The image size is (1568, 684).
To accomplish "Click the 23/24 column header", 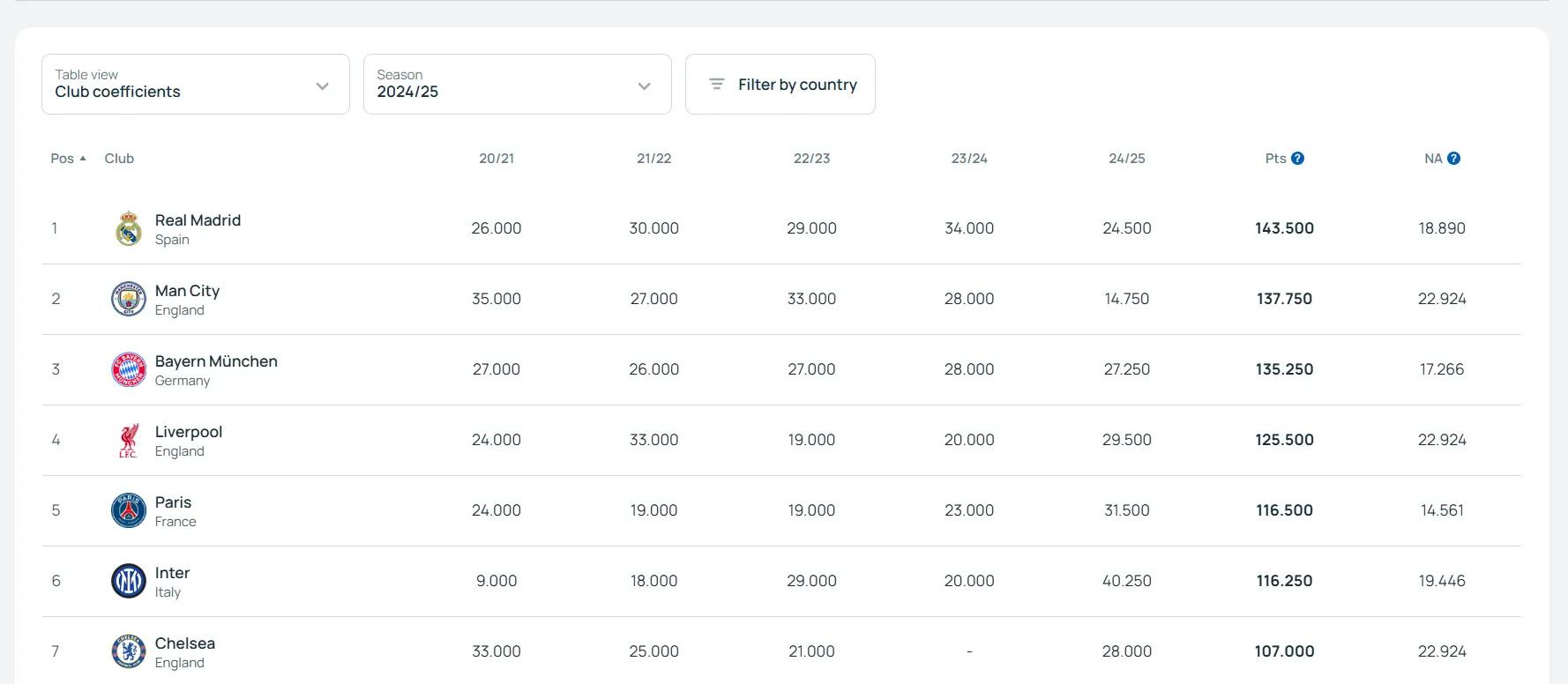I will click(x=969, y=159).
